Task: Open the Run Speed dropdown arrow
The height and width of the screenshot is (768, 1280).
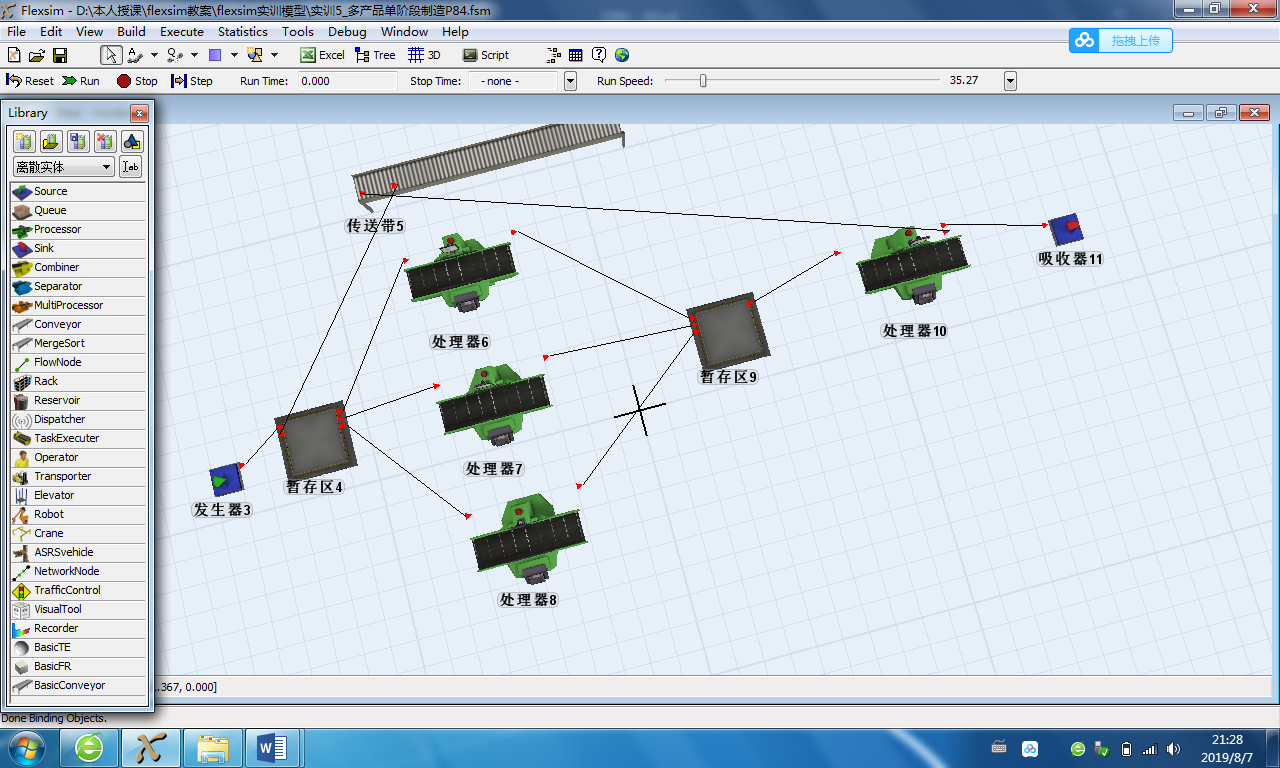Action: coord(1010,81)
